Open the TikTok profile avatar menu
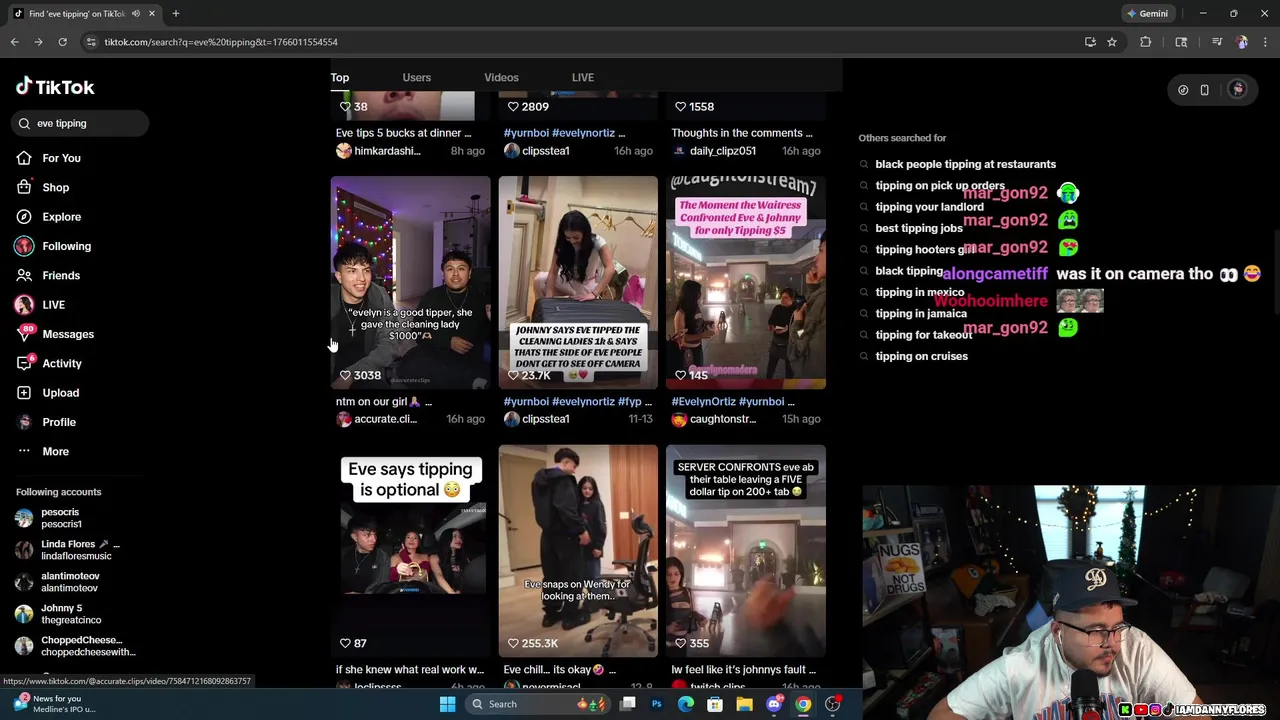This screenshot has width=1280, height=720. click(x=1237, y=89)
